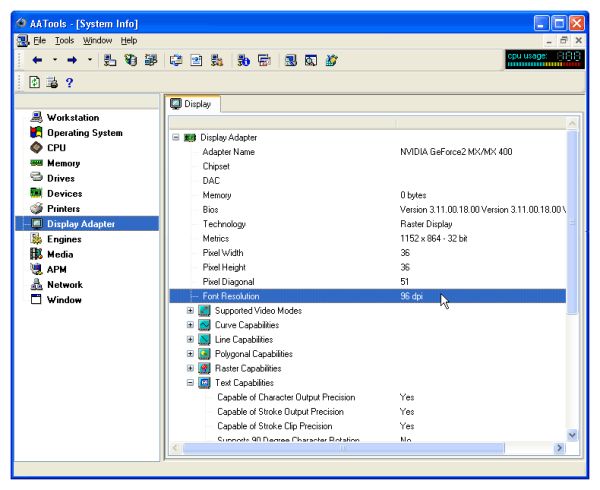Select the Adapter Name row

click(228, 152)
